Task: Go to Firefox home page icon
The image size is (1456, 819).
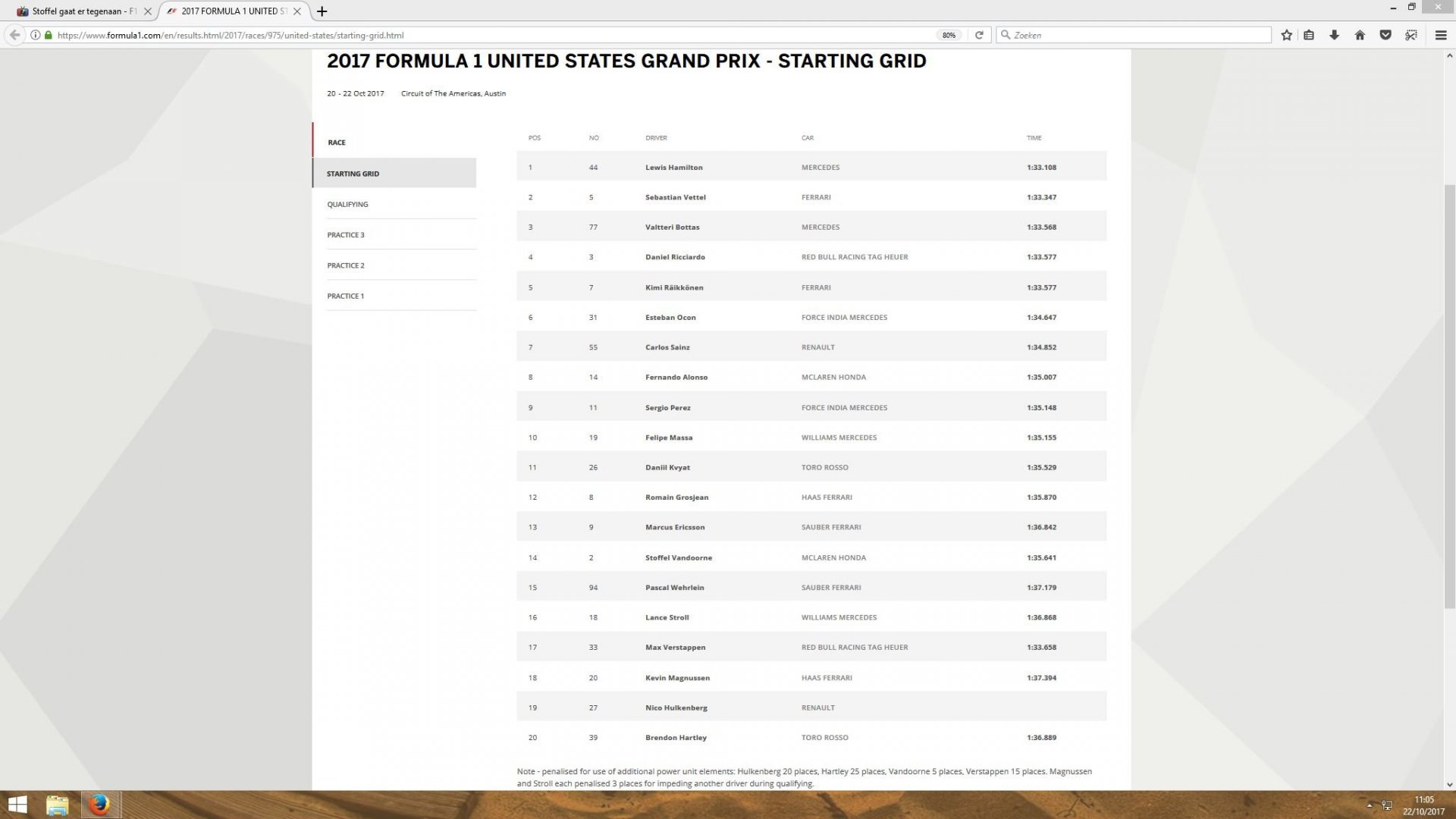Action: click(1360, 35)
